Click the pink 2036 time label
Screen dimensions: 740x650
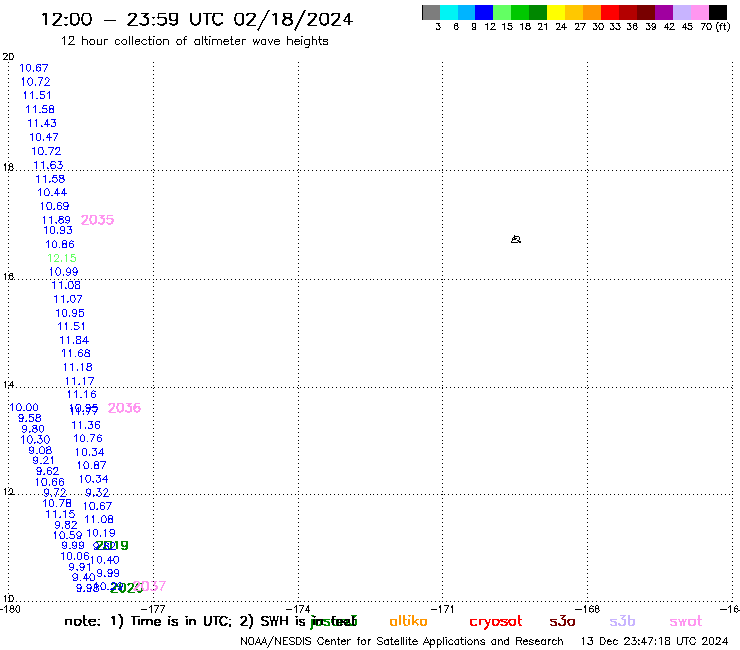point(124,408)
